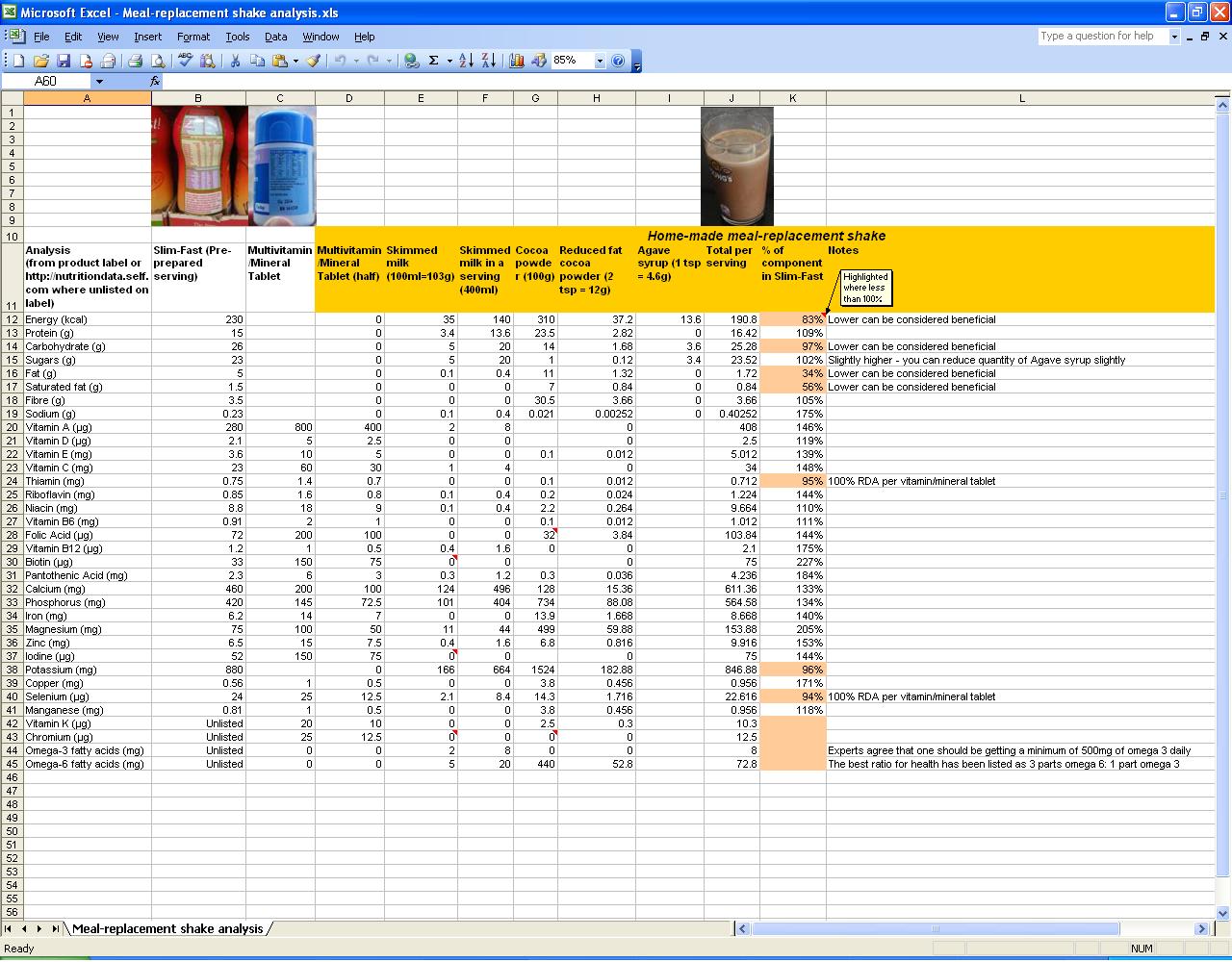
Task: Click the AutoSum sigma icon
Action: [434, 61]
